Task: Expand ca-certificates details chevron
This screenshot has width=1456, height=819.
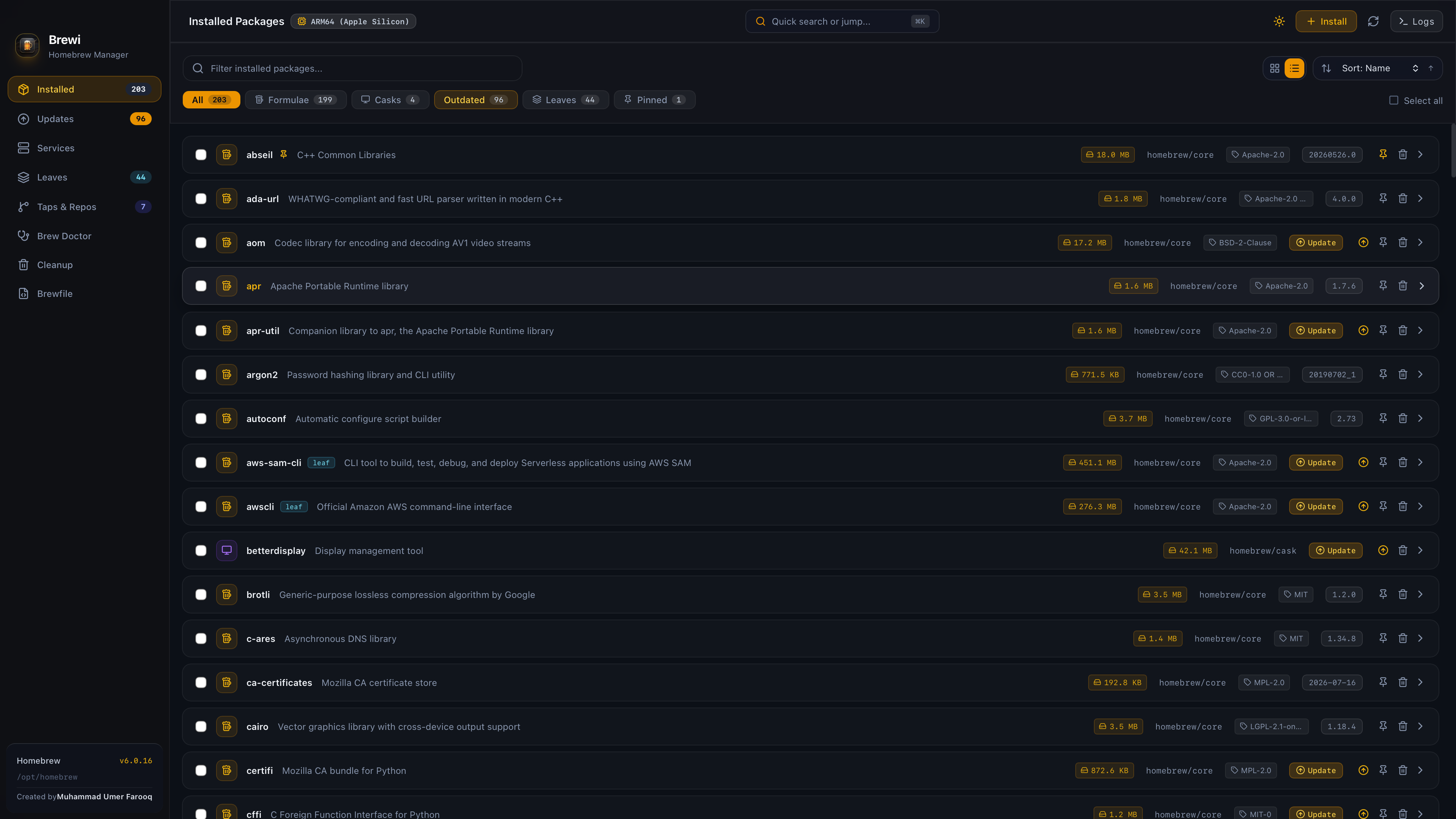Action: pos(1420,682)
